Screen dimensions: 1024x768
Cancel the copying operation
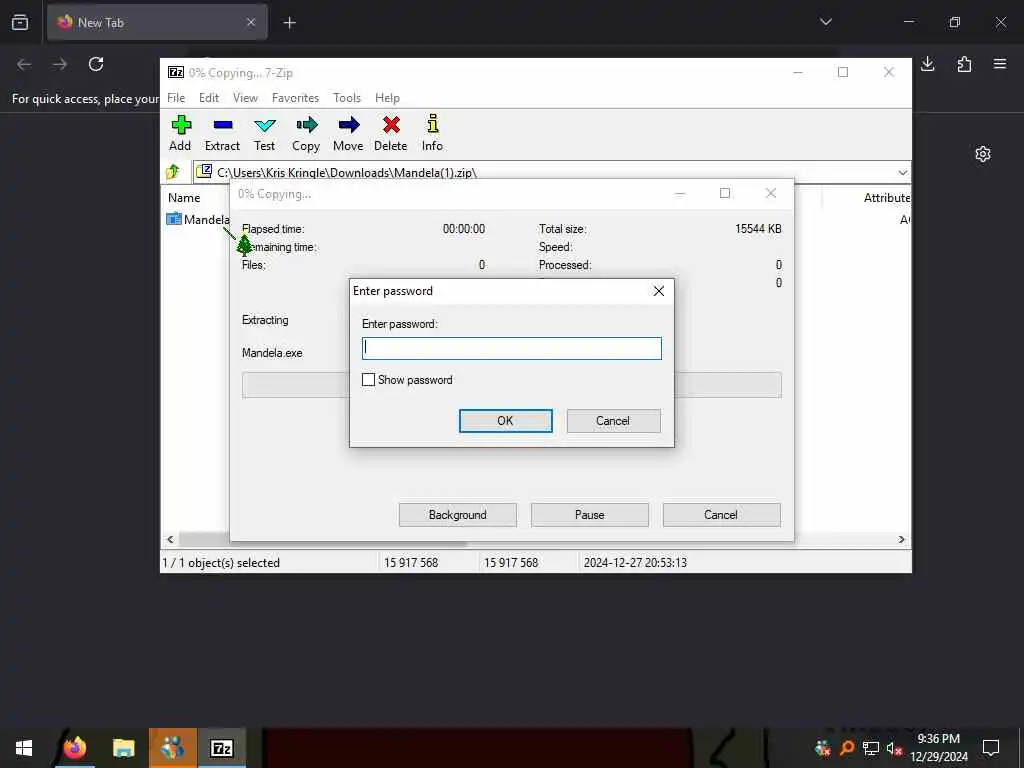[x=721, y=515]
